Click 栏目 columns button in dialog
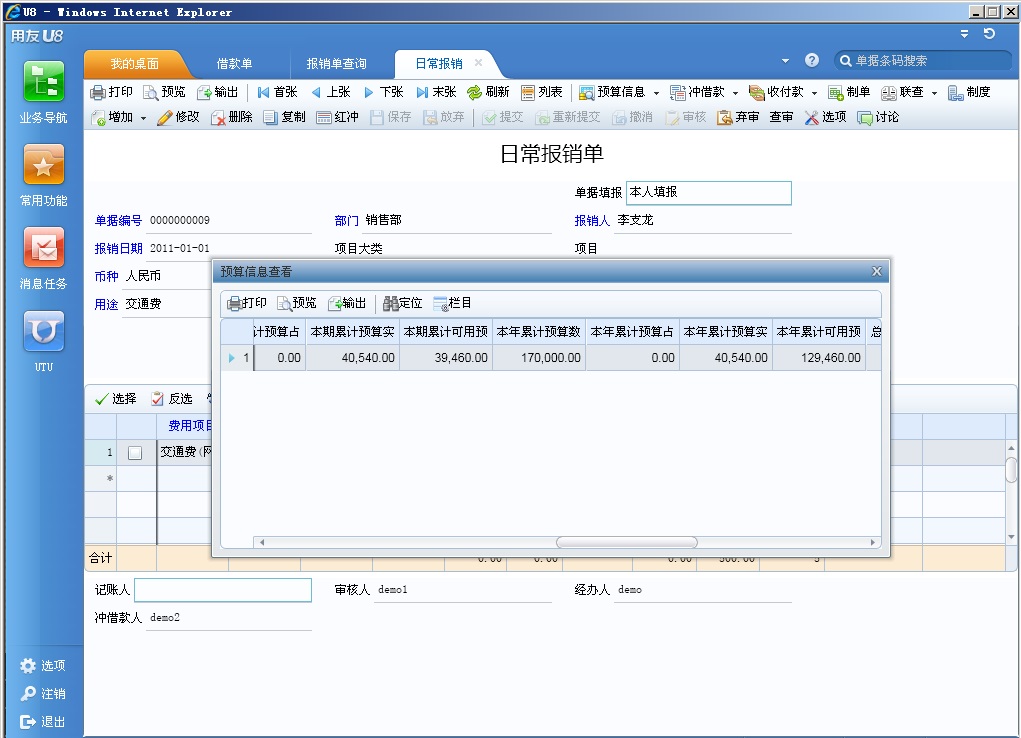 (452, 303)
